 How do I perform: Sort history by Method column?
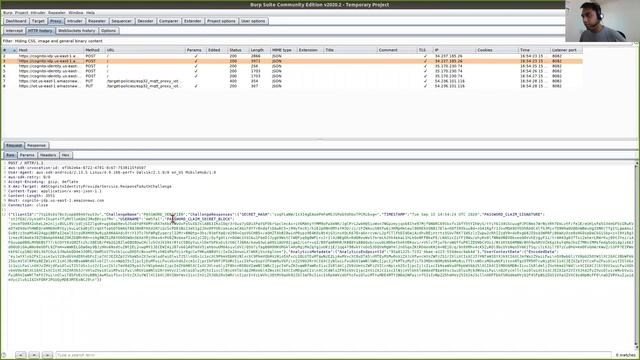coord(94,50)
